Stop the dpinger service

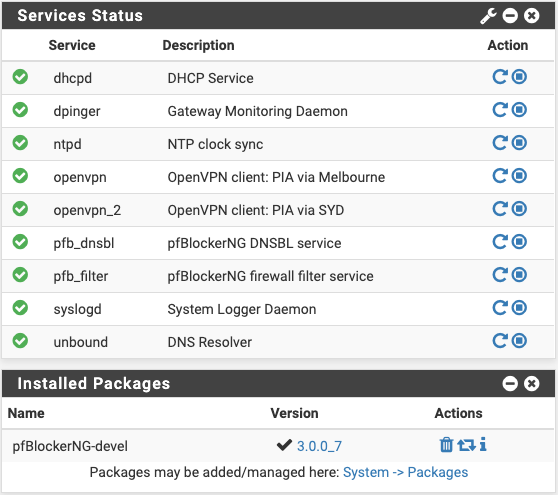pos(519,110)
